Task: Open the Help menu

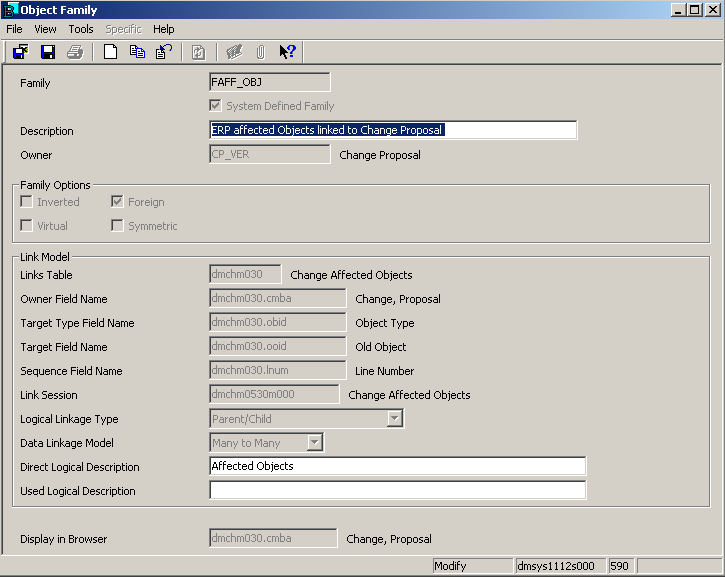Action: 163,29
